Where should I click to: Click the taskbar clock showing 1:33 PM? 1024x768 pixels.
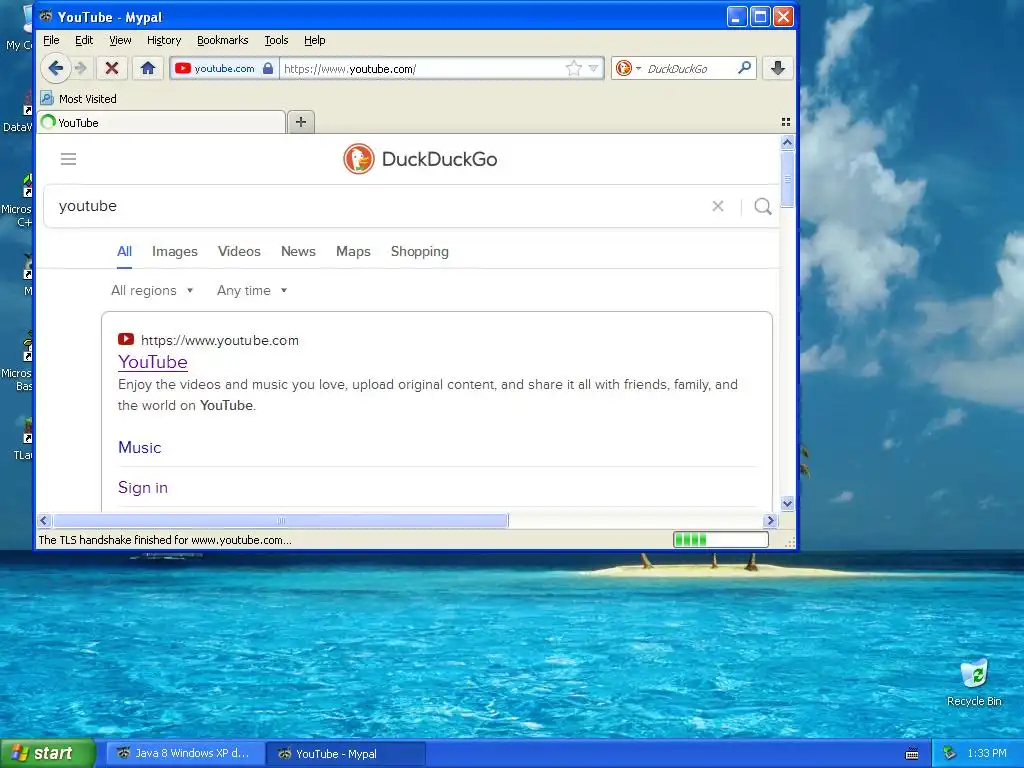coord(987,753)
